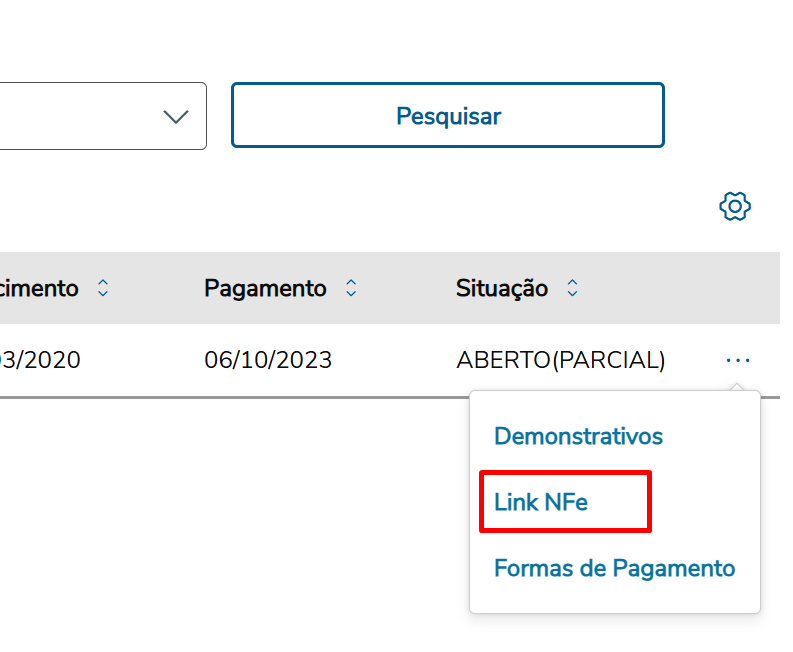
Task: Select Demonstrativos from the row menu
Action: tap(578, 436)
